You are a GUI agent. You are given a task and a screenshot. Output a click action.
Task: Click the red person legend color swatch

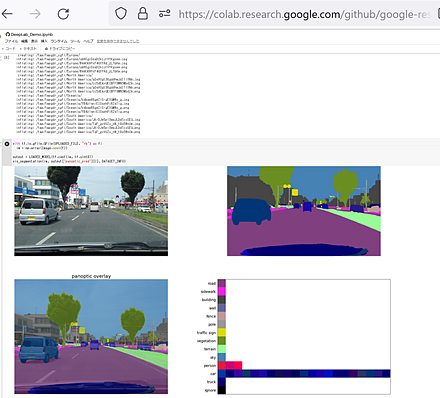point(222,365)
